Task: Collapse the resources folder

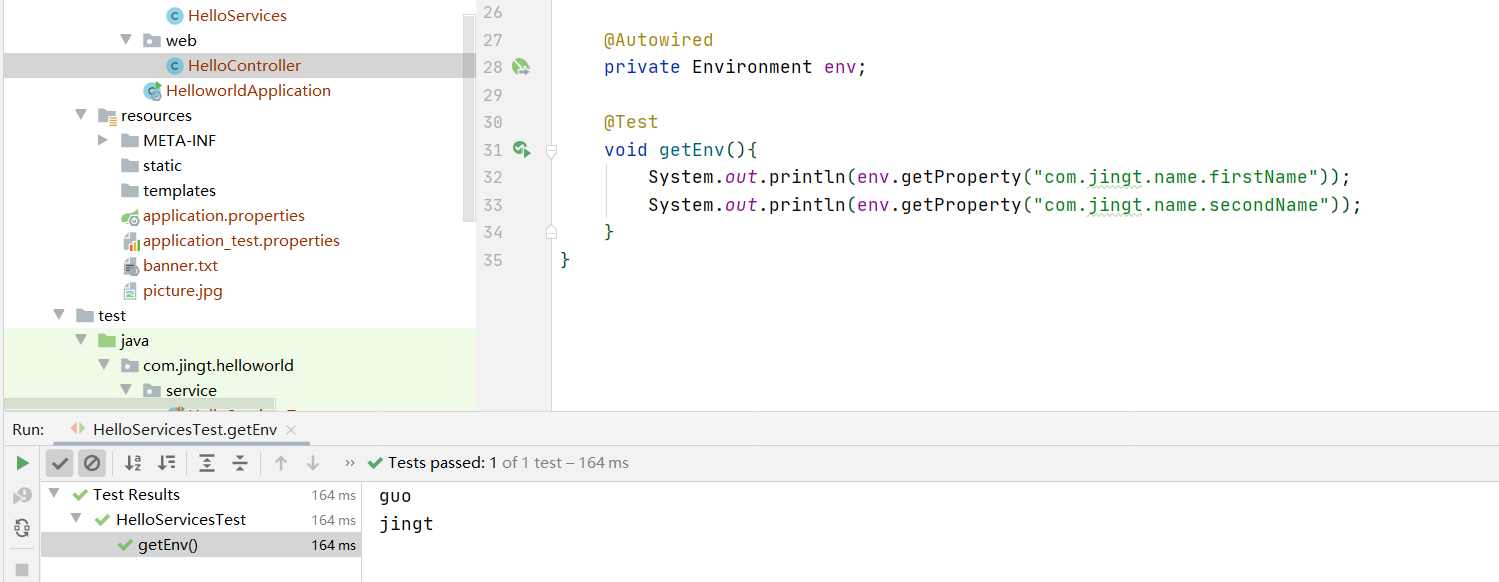Action: 81,115
